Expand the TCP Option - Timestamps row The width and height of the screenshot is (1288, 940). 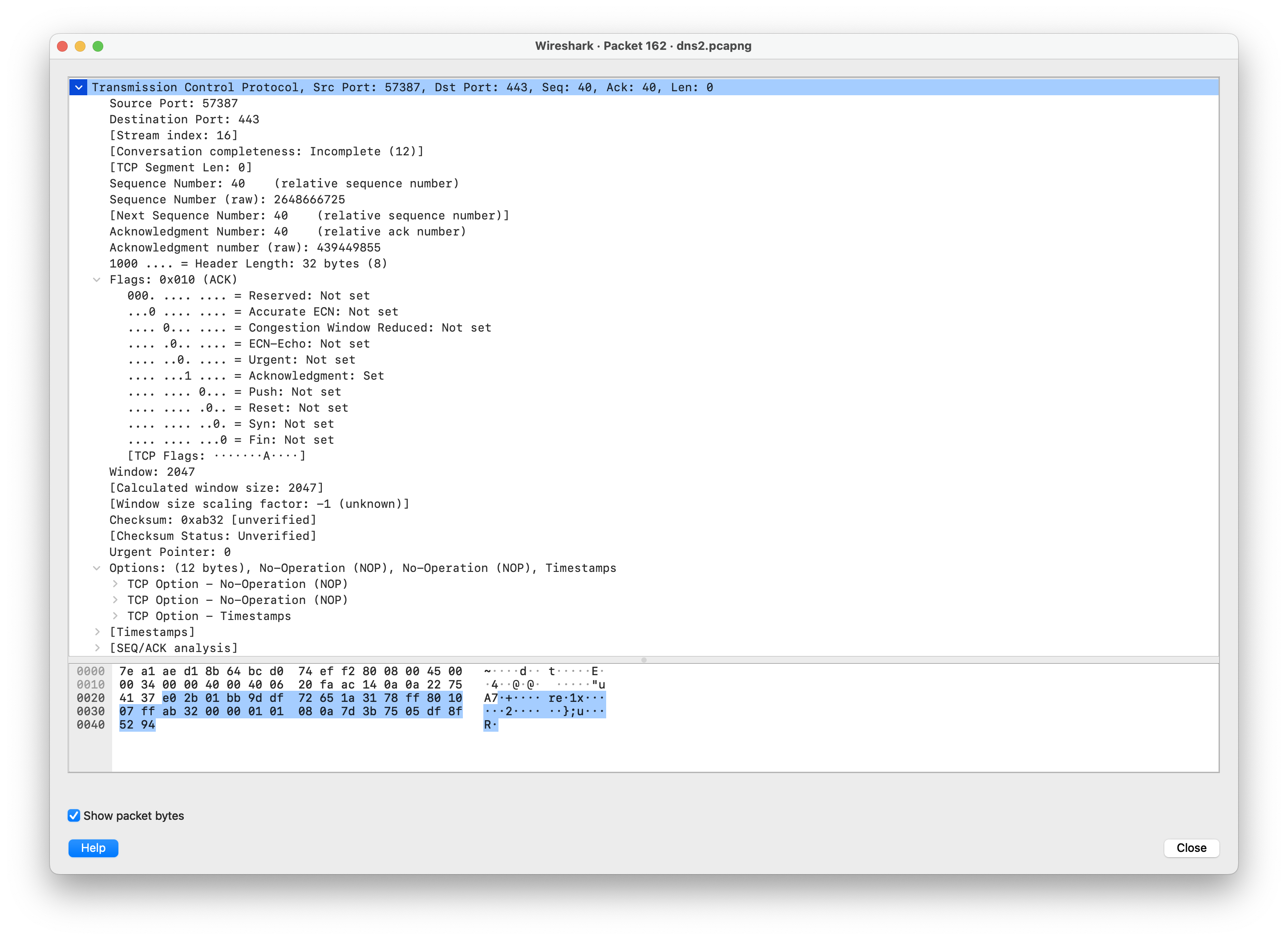[115, 616]
